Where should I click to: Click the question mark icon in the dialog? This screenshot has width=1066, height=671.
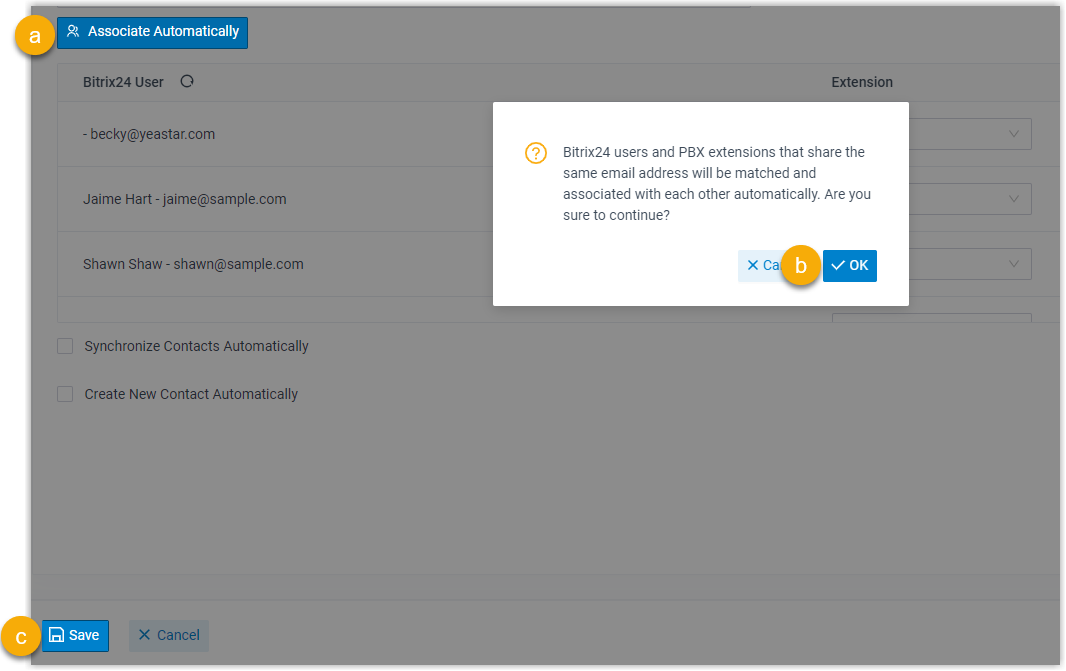point(536,153)
